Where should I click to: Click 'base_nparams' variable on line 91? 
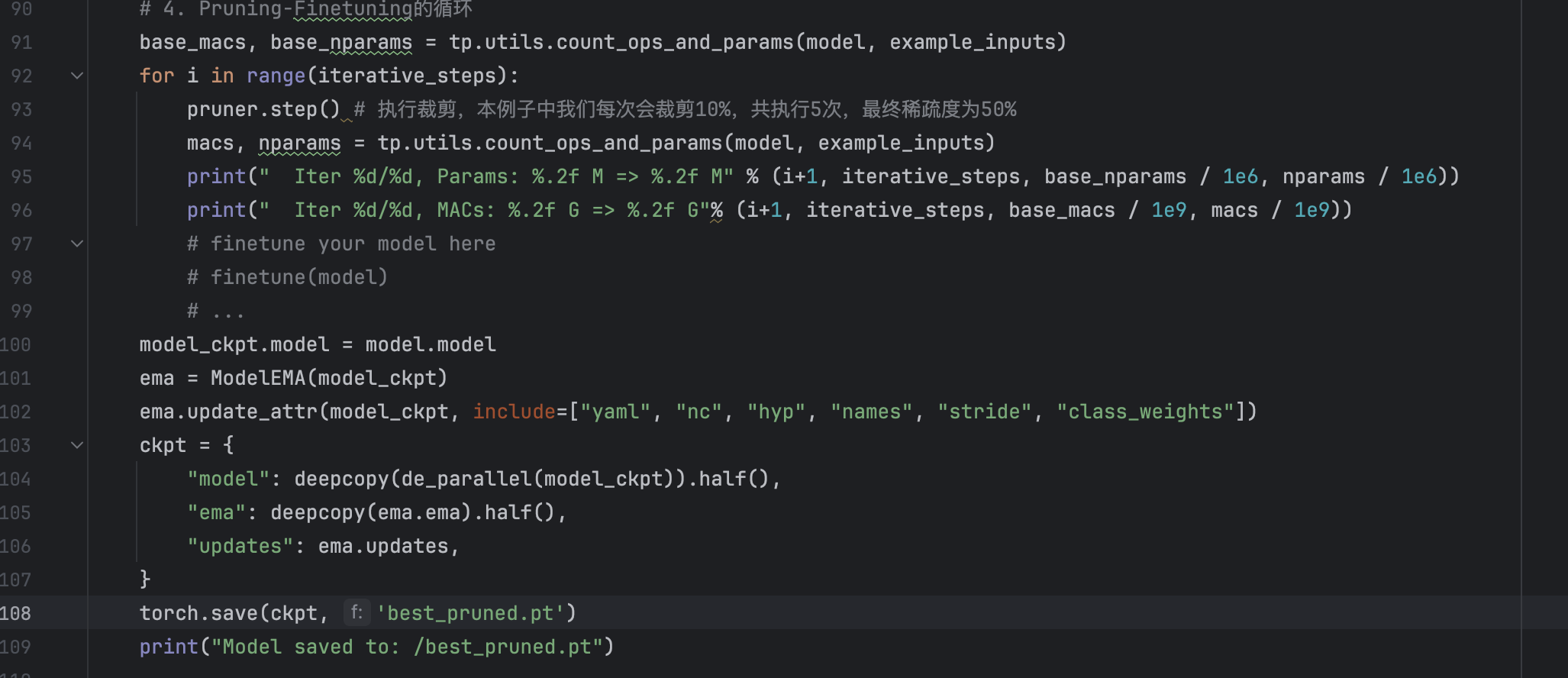[x=341, y=42]
